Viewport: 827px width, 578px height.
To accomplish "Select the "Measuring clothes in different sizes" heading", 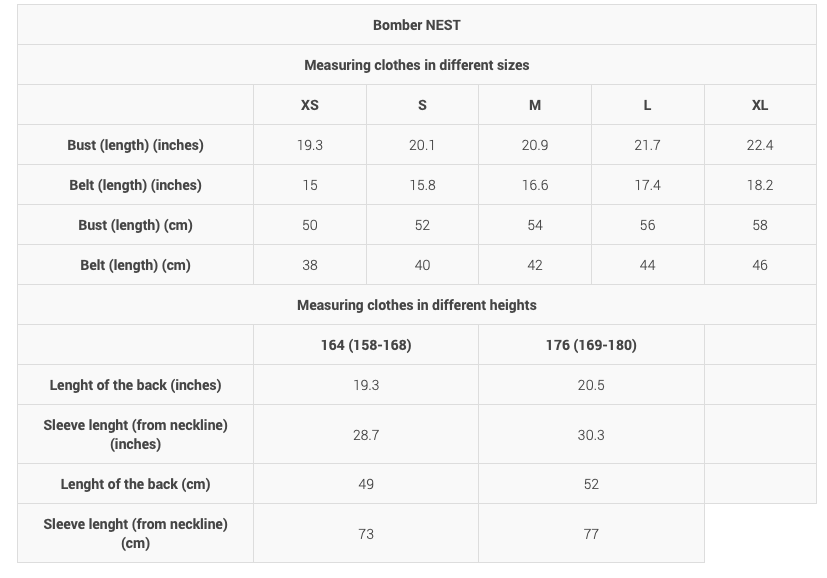I will pyautogui.click(x=416, y=65).
